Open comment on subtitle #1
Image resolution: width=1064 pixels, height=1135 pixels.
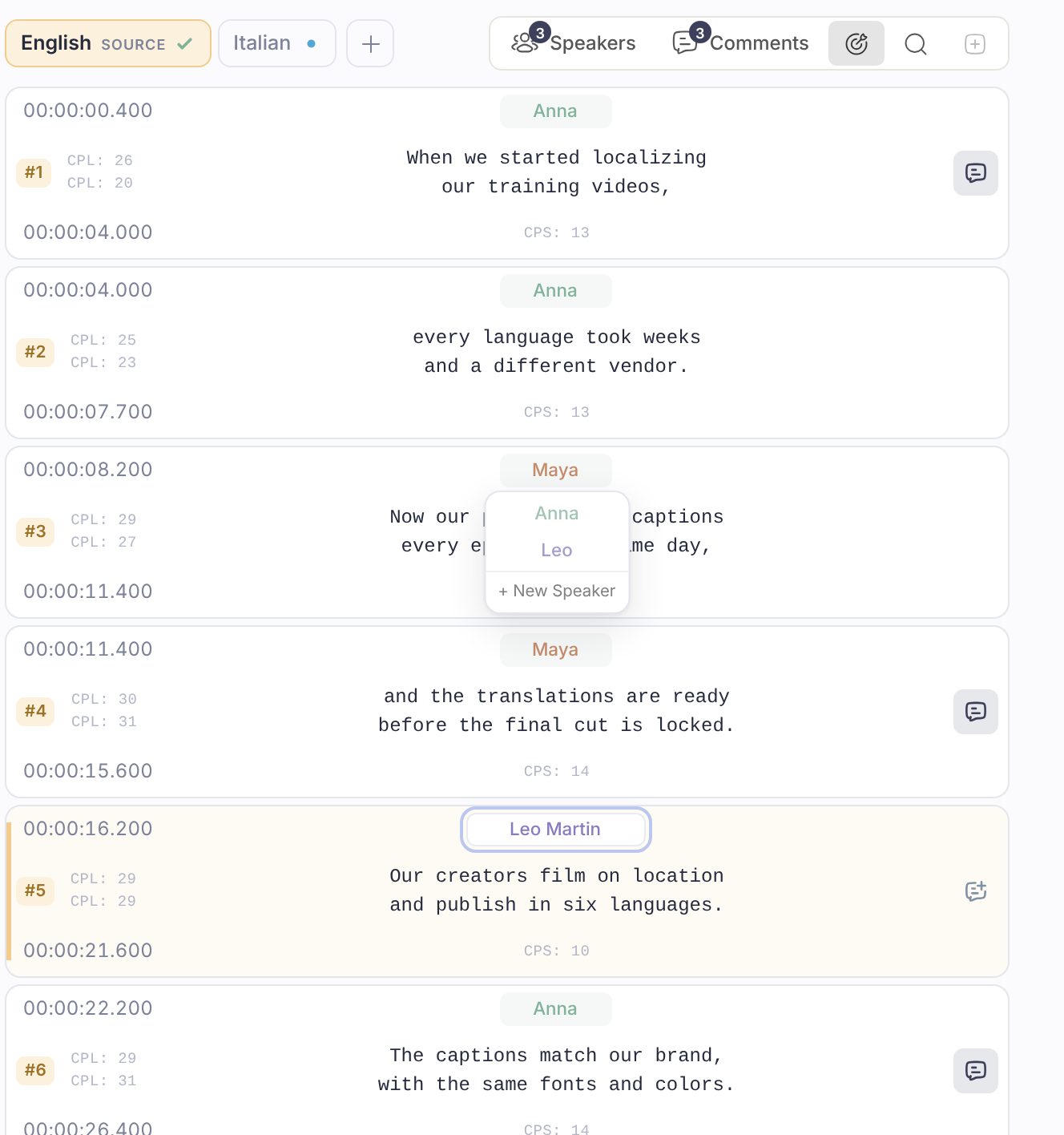point(976,173)
